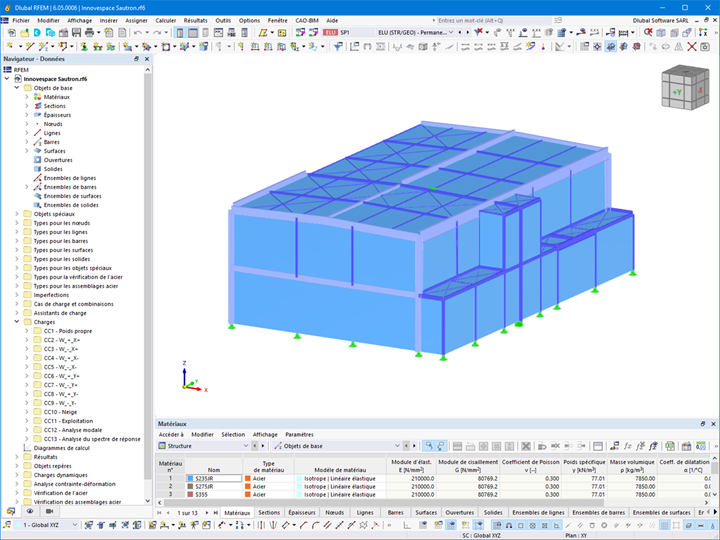720x540 pixels.
Task: Click the view cube navigation widget
Action: (x=685, y=87)
